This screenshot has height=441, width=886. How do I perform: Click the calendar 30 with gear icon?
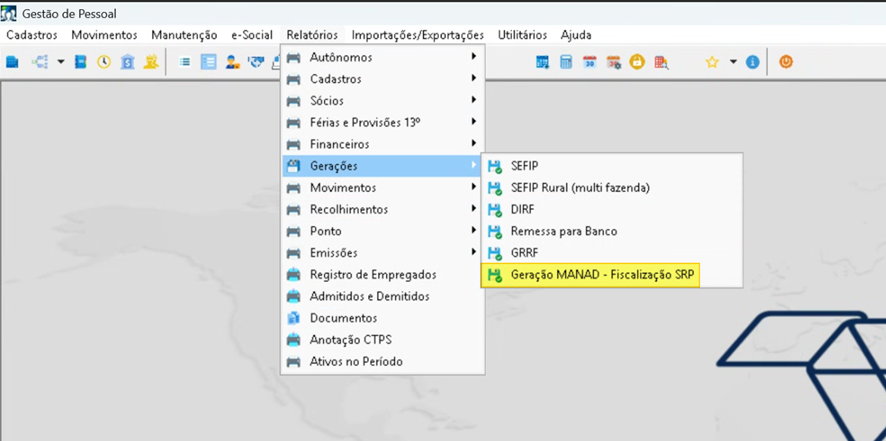point(614,62)
